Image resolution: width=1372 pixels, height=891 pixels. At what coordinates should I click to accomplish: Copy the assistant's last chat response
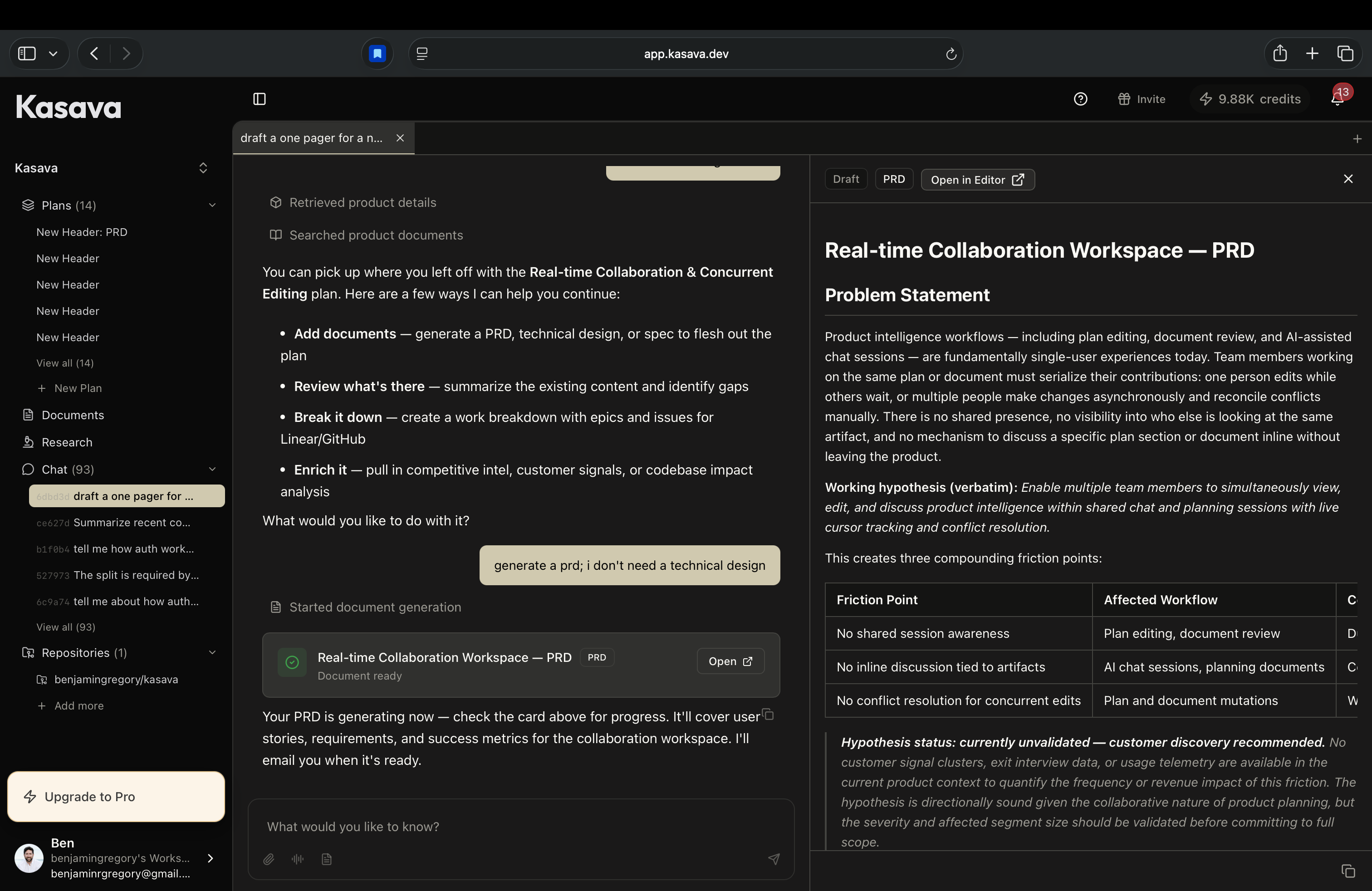[768, 715]
